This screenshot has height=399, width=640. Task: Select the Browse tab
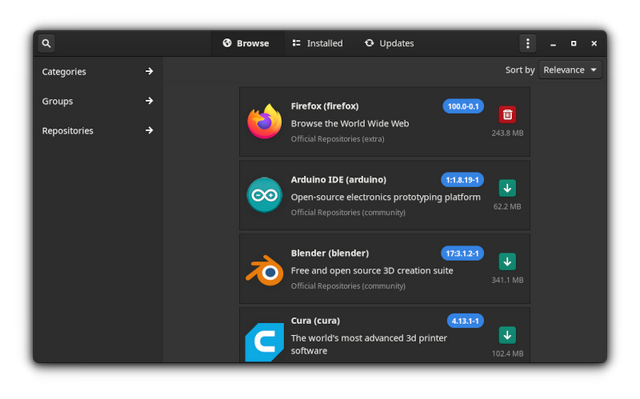(246, 43)
